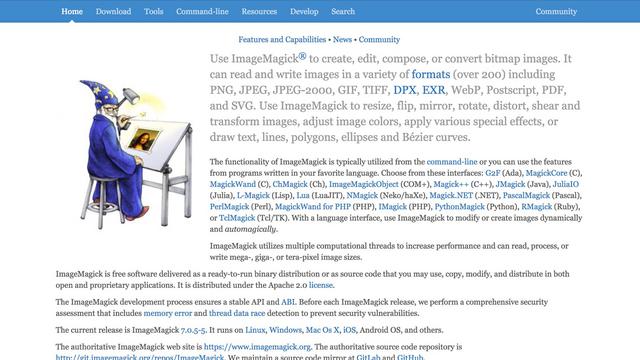Follow the Apache 2.0 license link
The height and width of the screenshot is (360, 640).
coord(321,285)
